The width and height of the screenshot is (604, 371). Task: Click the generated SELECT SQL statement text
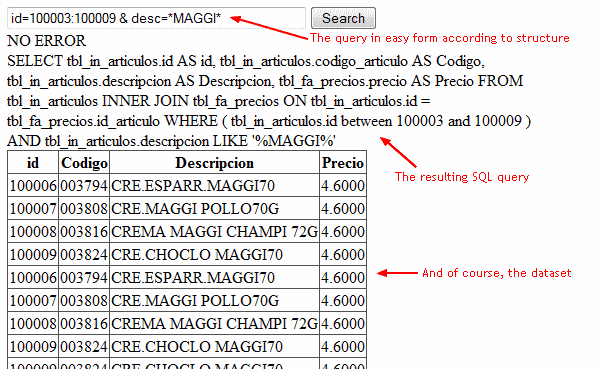click(269, 101)
